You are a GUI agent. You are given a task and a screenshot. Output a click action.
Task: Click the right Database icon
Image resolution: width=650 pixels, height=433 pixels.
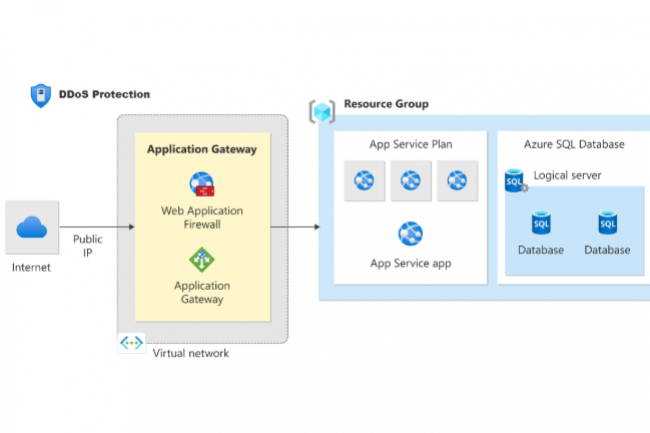pos(607,222)
